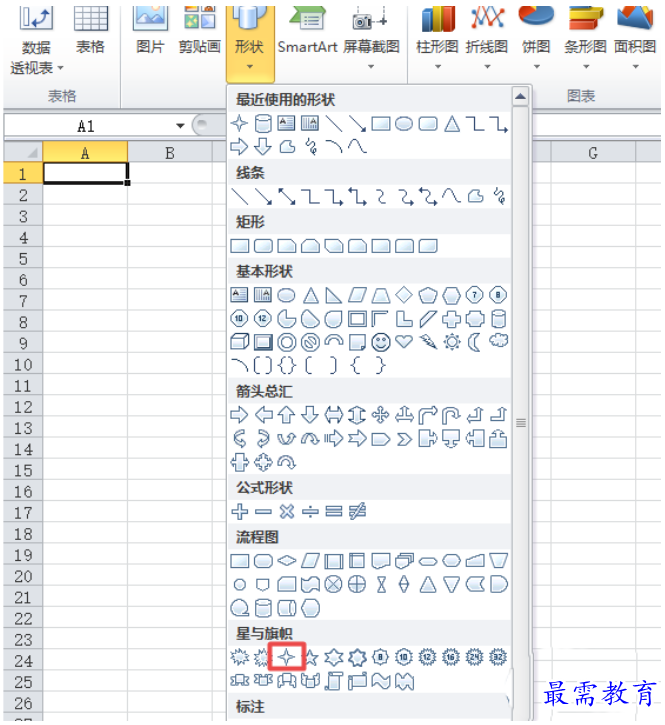Choose the heart shape
The width and height of the screenshot is (665, 725).
coord(404,342)
